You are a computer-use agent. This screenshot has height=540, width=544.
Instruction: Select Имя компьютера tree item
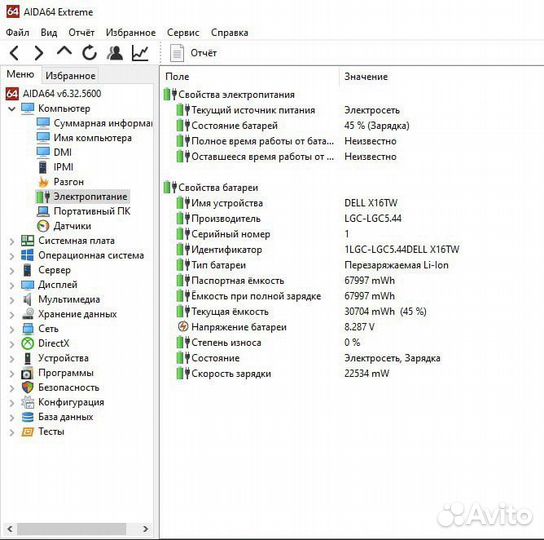point(92,138)
